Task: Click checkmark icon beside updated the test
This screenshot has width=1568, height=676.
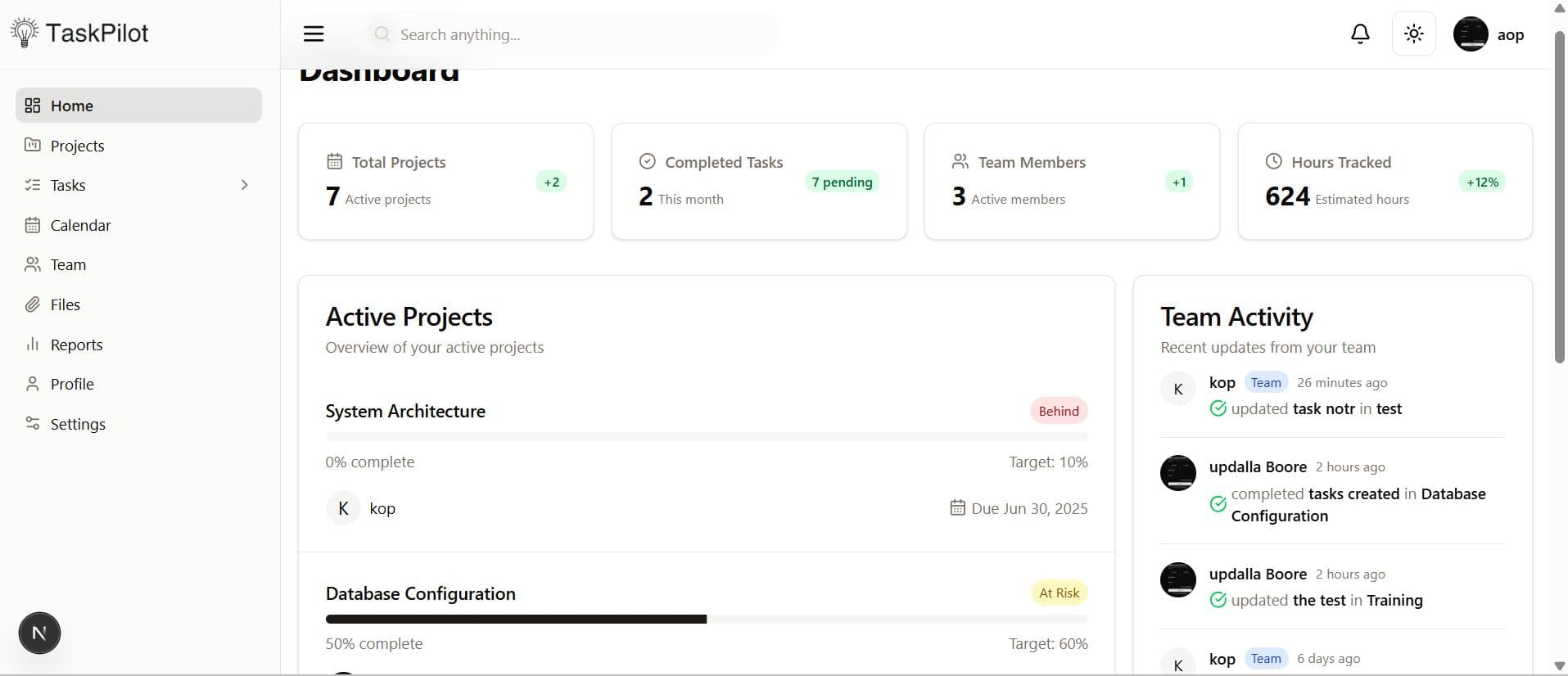Action: pos(1218,600)
